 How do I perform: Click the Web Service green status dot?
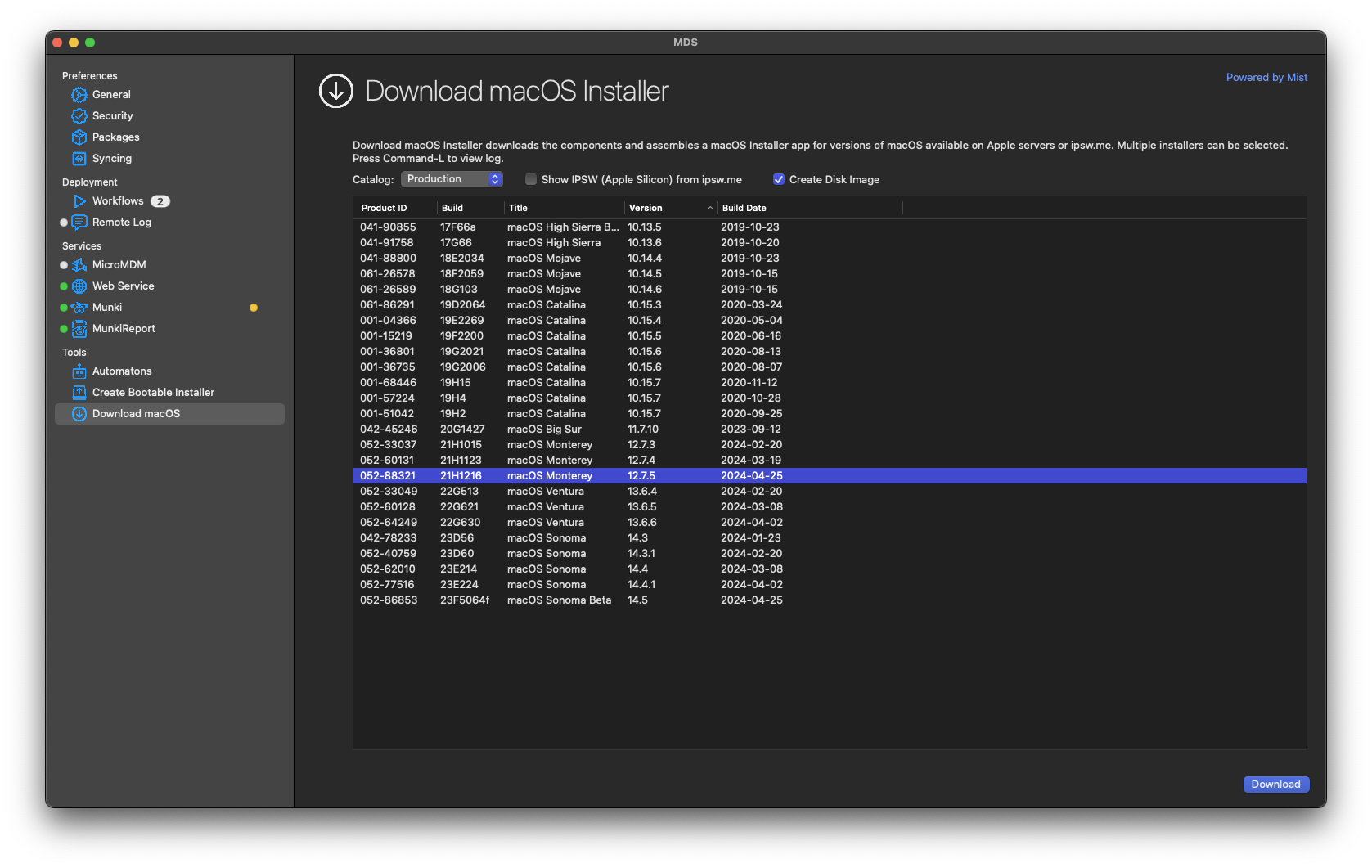(64, 286)
